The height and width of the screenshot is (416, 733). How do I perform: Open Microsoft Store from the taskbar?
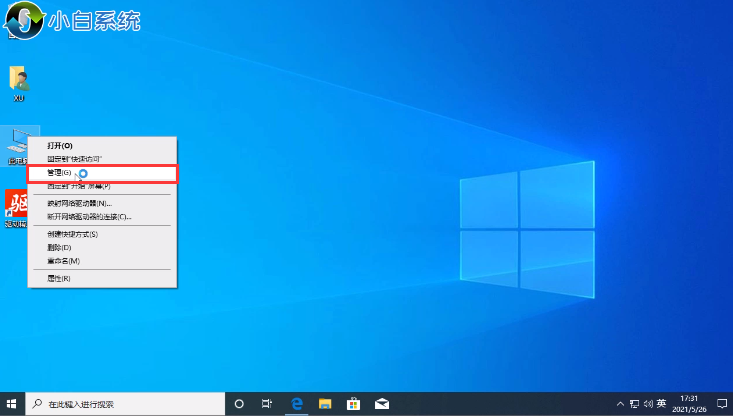coord(353,404)
